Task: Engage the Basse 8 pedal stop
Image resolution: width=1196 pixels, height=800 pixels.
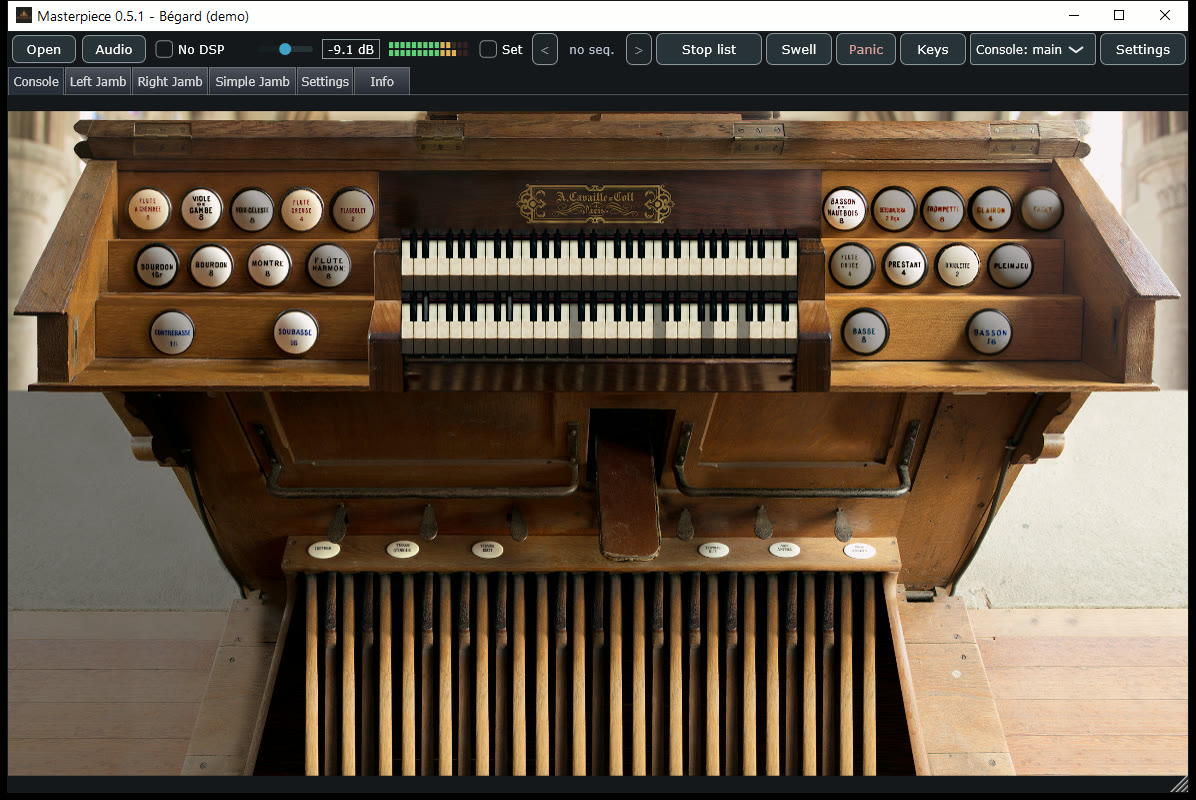Action: click(865, 331)
